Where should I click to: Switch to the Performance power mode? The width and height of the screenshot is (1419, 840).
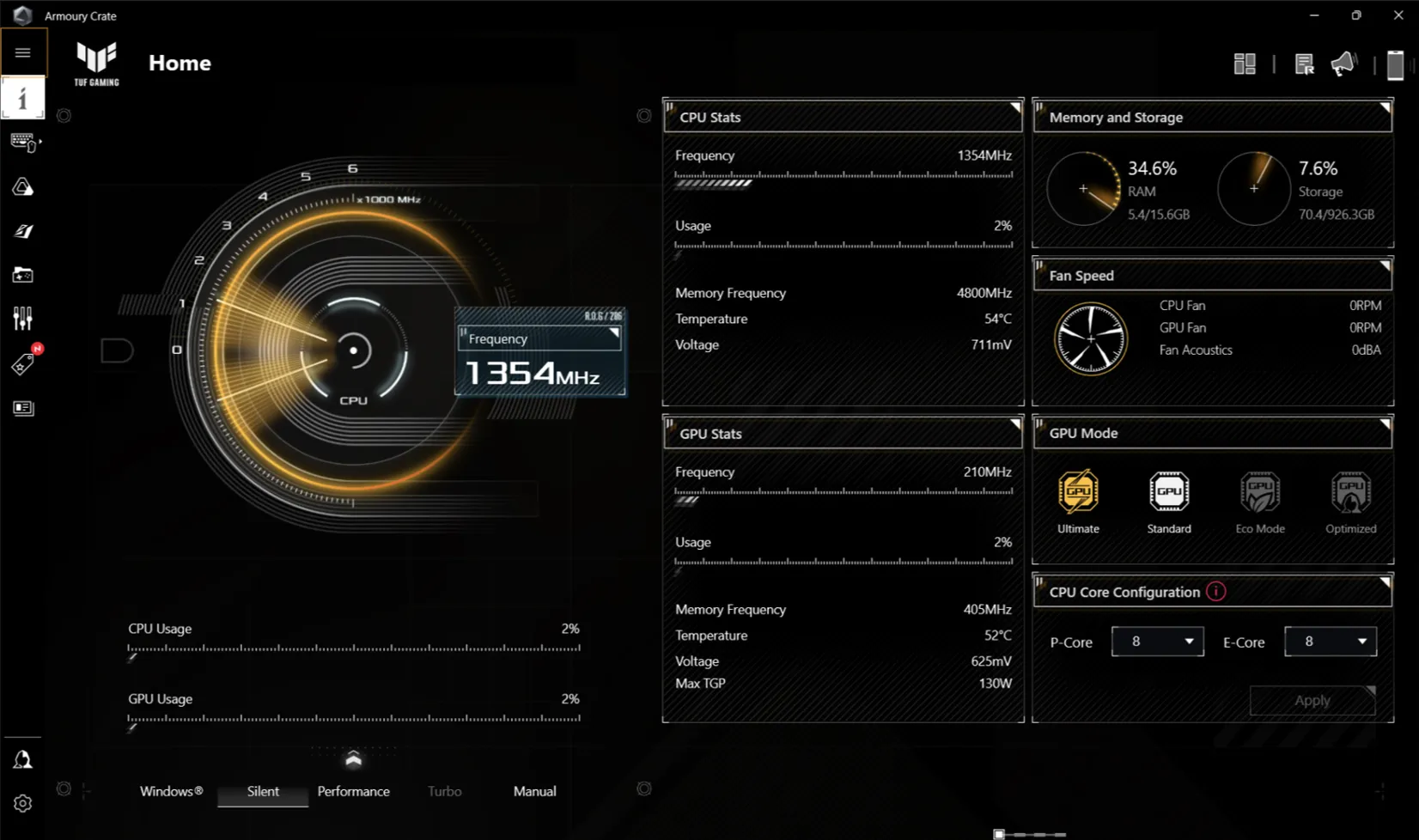tap(353, 791)
